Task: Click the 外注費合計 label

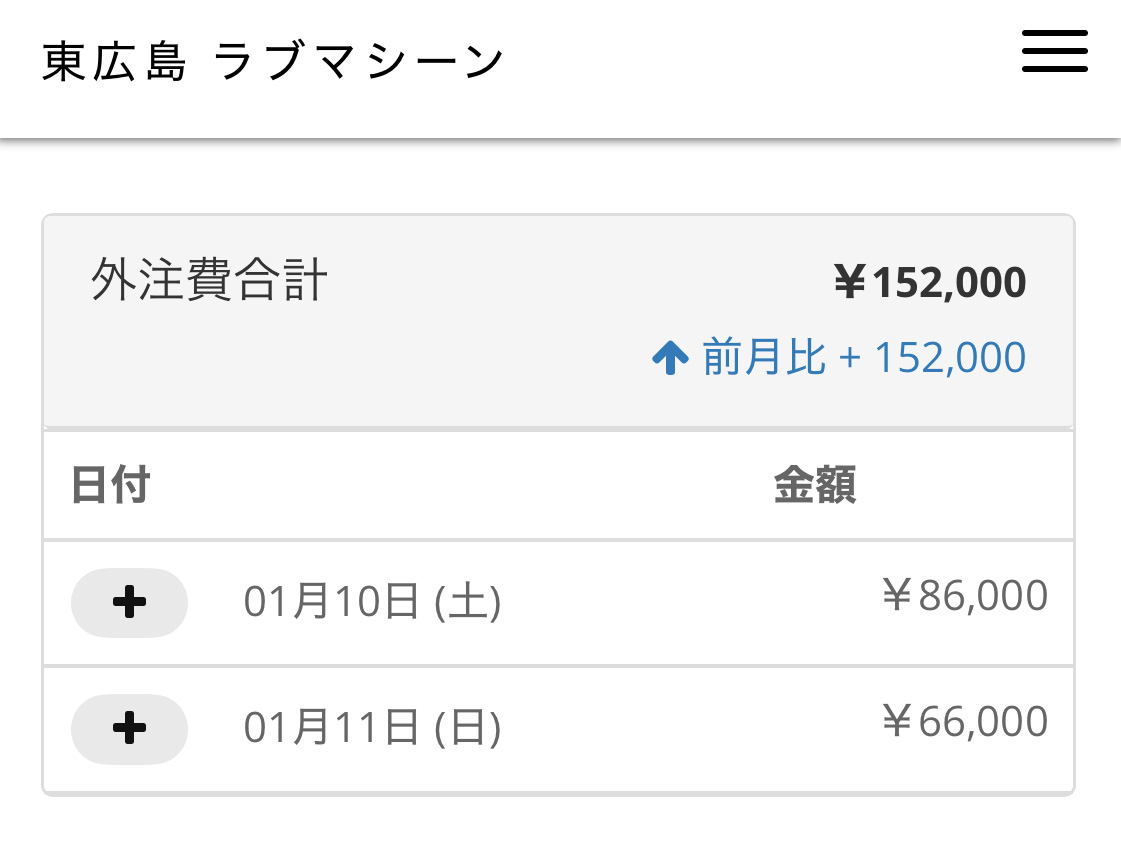Action: click(209, 282)
